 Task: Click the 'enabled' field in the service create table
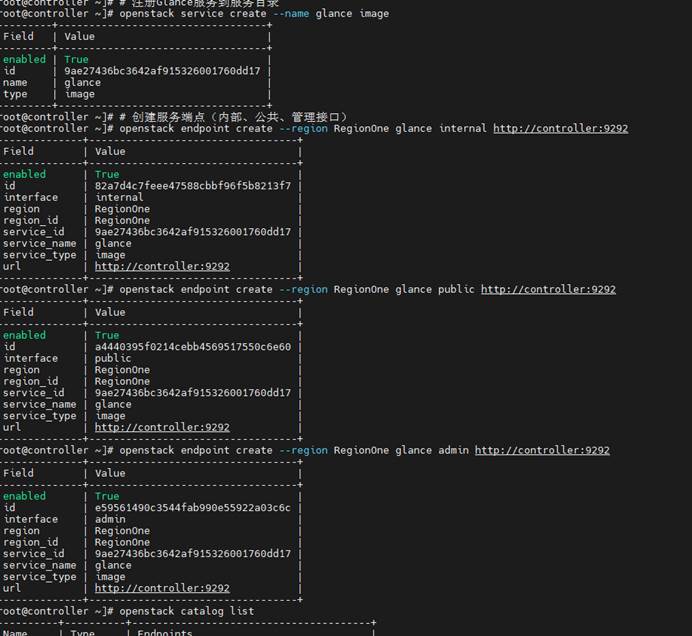click(24, 60)
